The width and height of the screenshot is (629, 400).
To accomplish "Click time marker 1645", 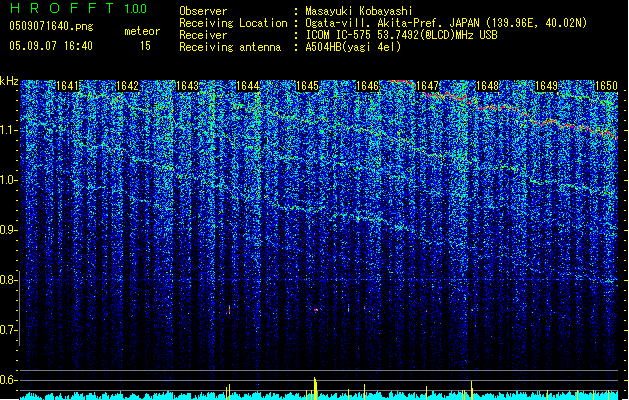I will point(307,86).
